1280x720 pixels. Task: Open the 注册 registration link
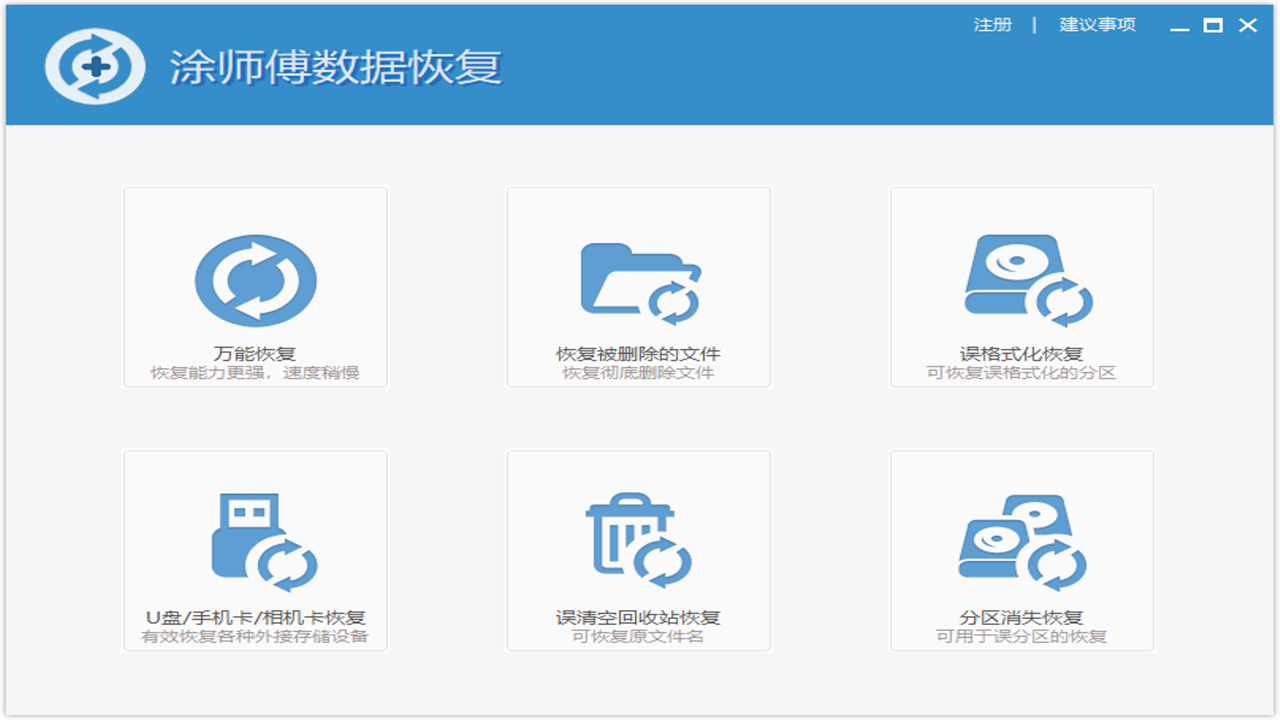pos(992,25)
